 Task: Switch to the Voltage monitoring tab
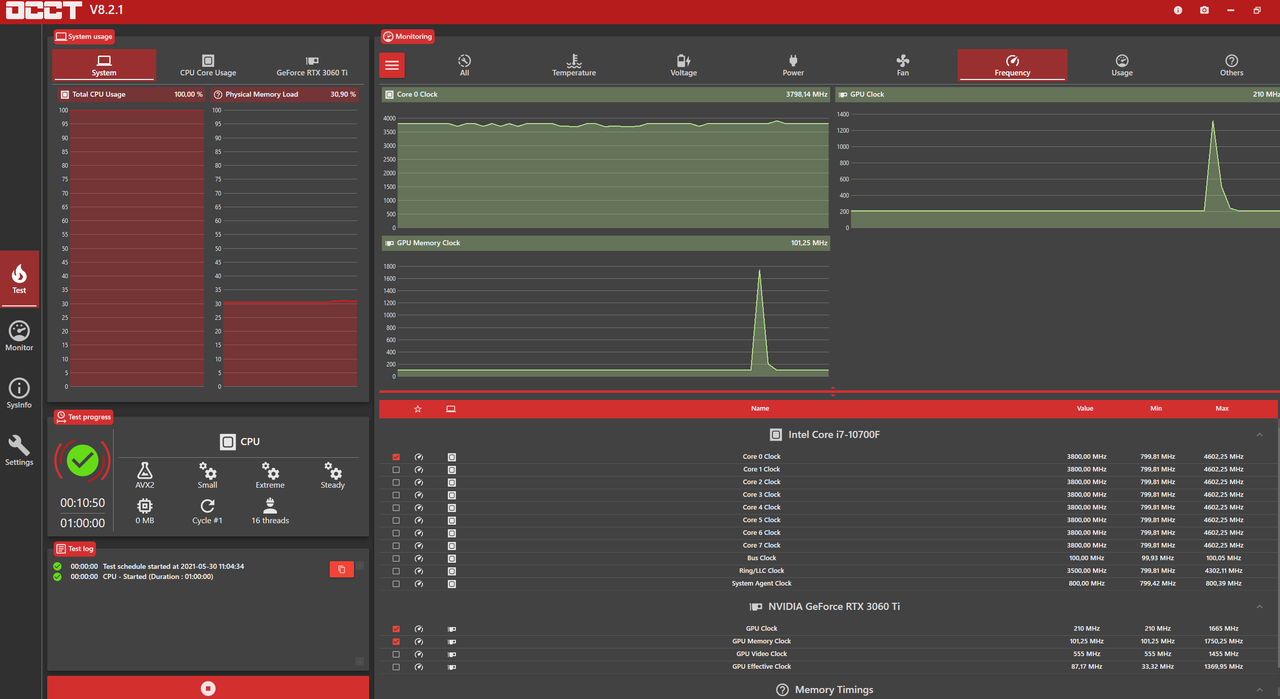coord(684,65)
